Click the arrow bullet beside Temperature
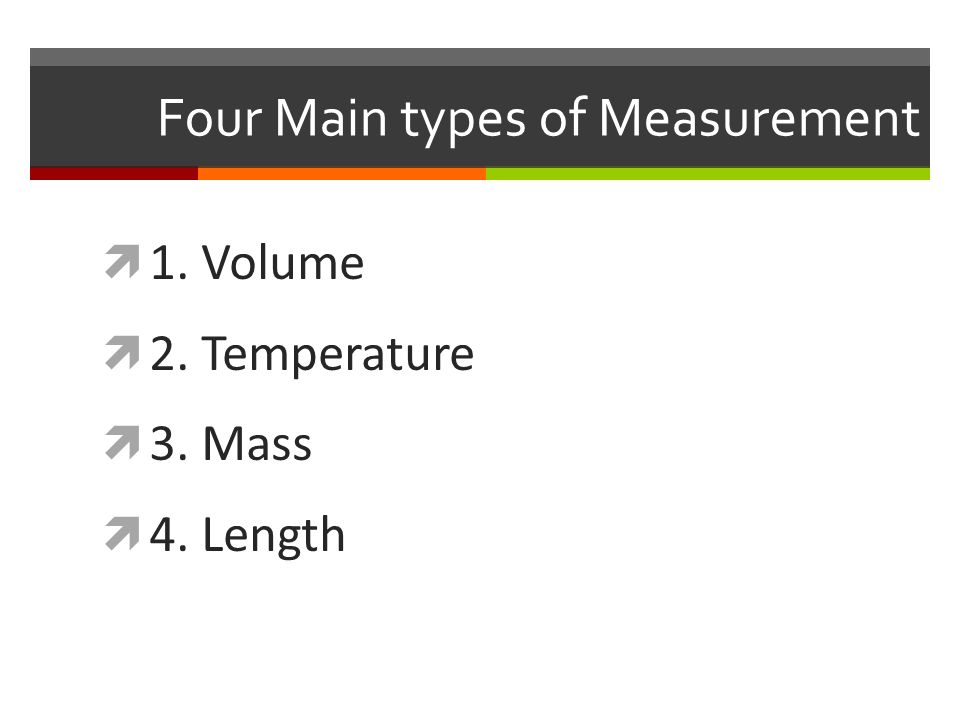 tap(122, 353)
